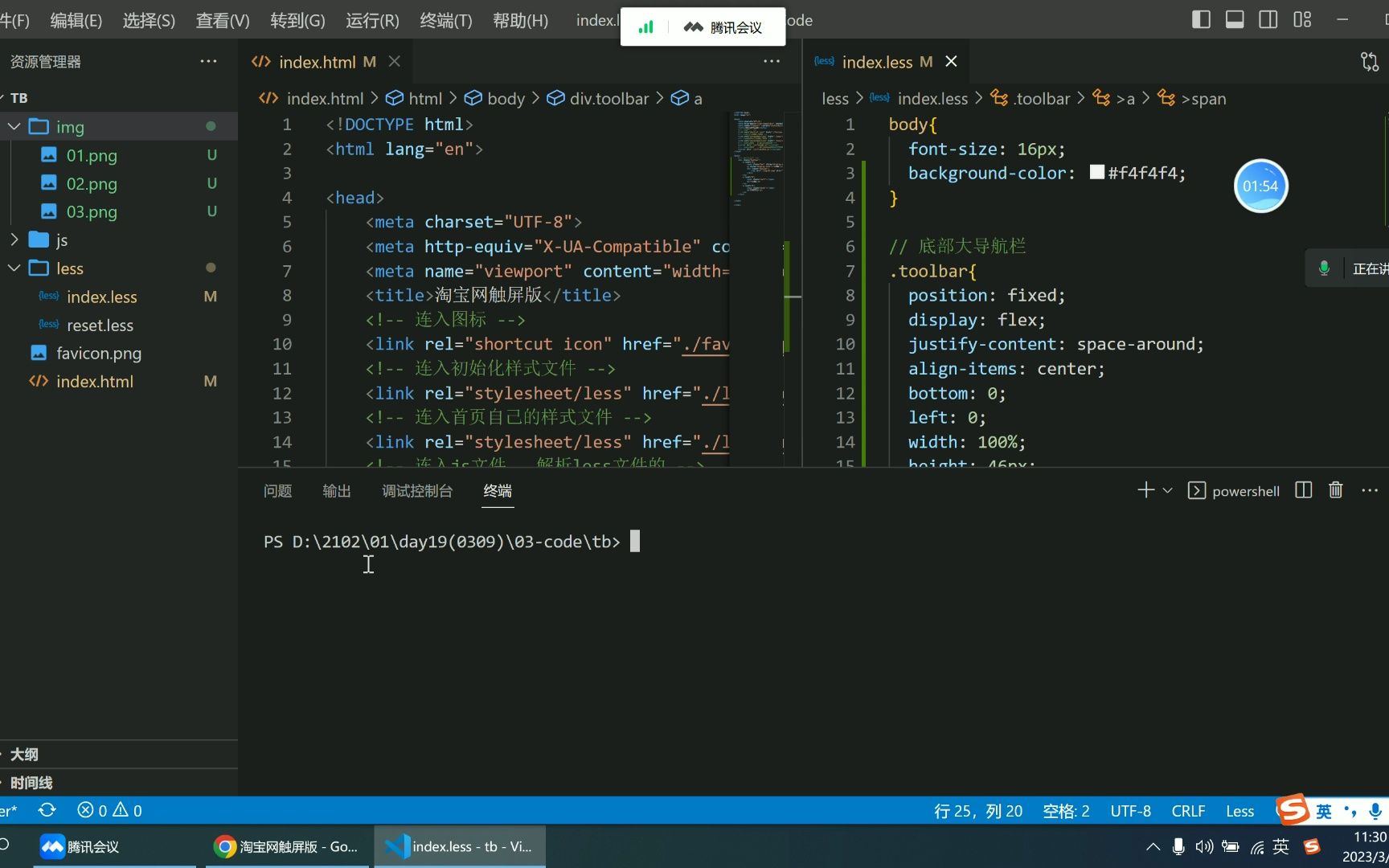The height and width of the screenshot is (868, 1389).
Task: Select the 终端 panel tab
Action: (x=498, y=490)
